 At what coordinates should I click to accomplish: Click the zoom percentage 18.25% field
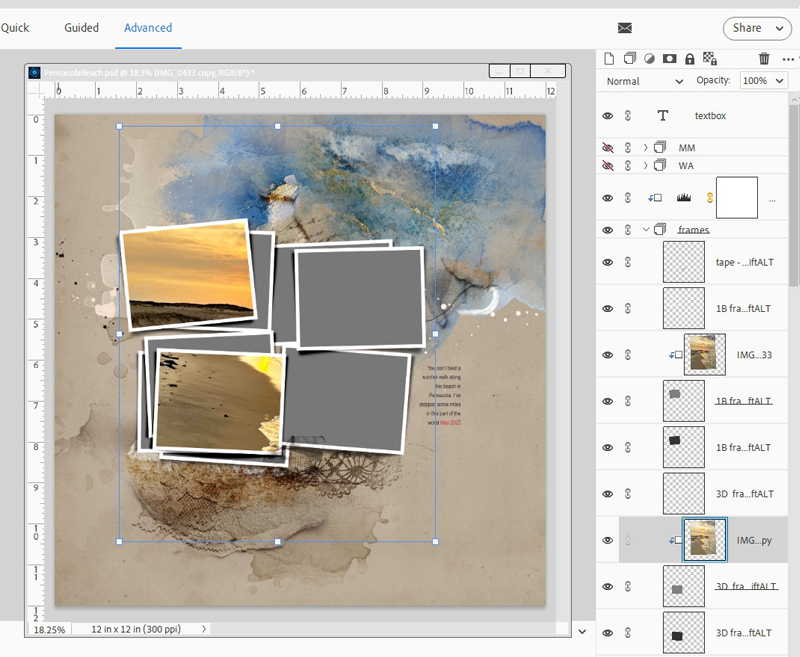pyautogui.click(x=49, y=629)
